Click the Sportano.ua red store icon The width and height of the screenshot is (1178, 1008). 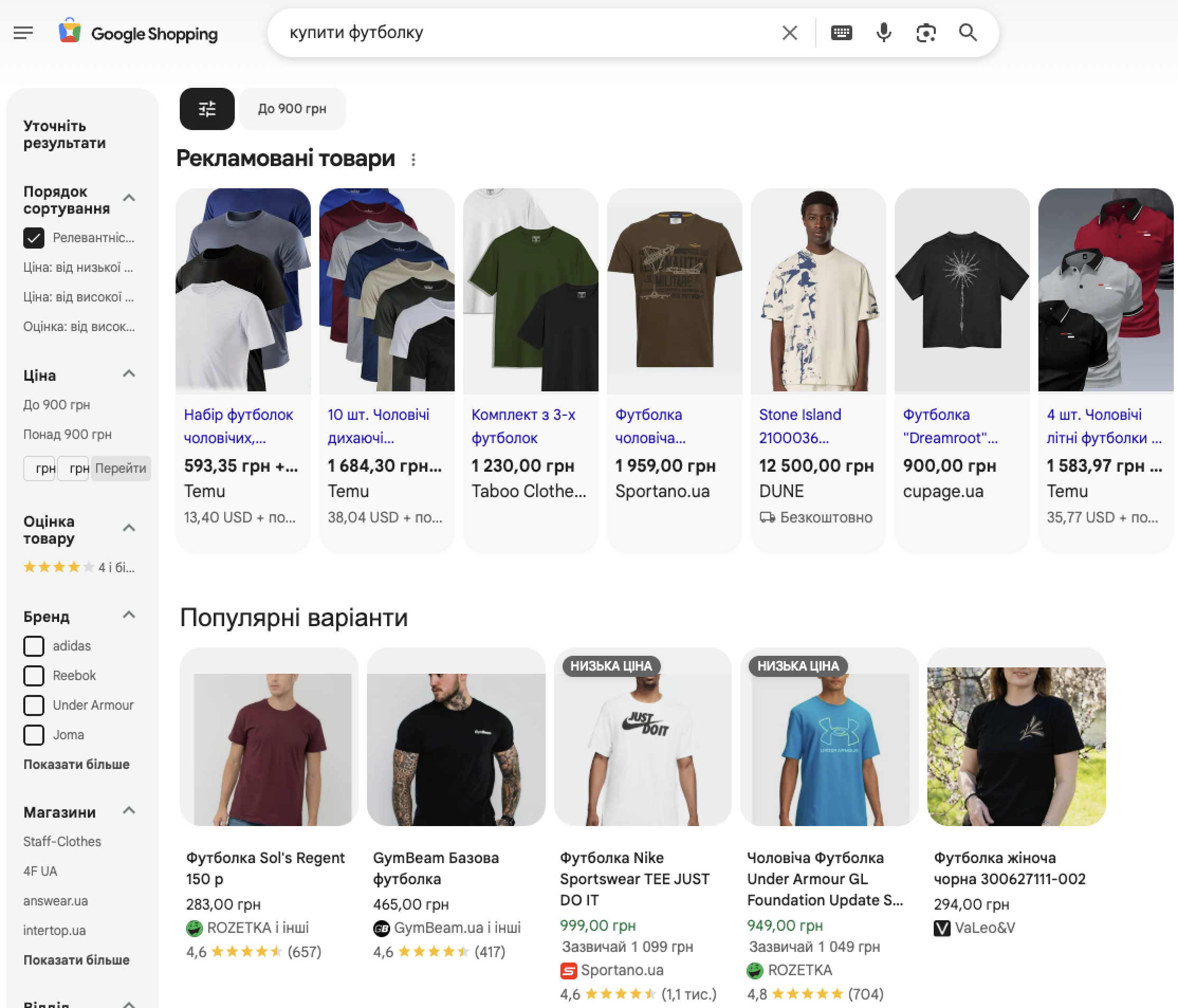[x=568, y=970]
